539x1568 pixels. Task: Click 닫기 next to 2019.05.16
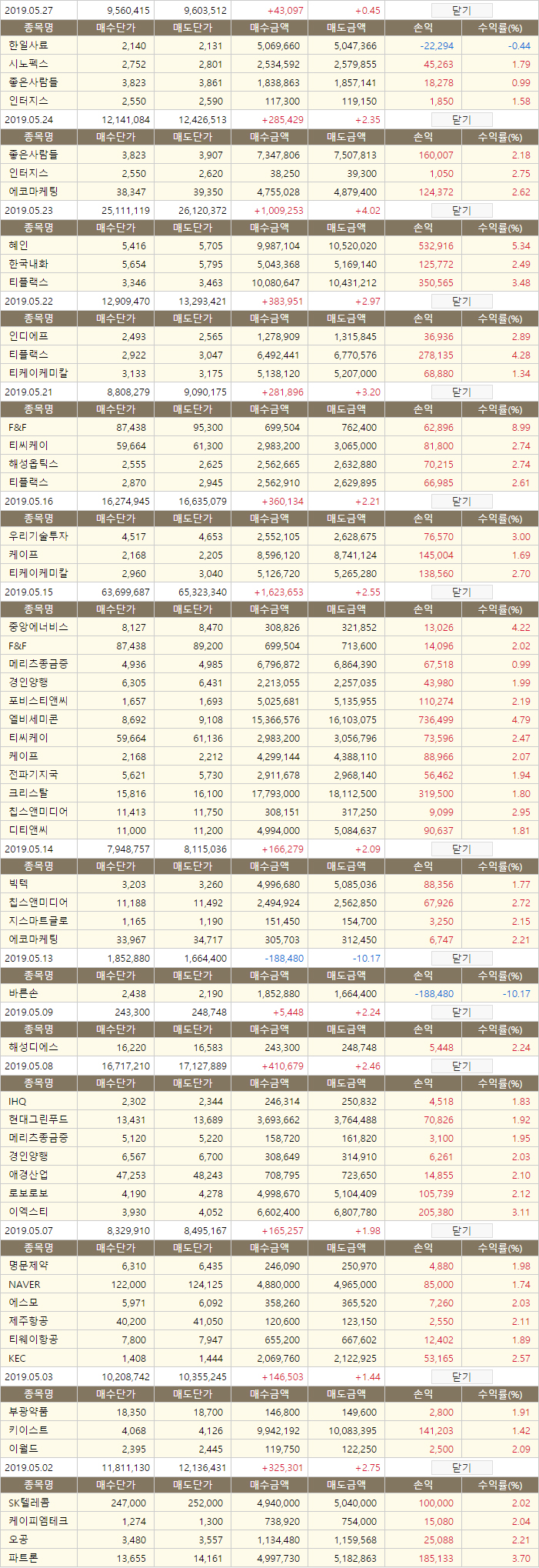(461, 502)
